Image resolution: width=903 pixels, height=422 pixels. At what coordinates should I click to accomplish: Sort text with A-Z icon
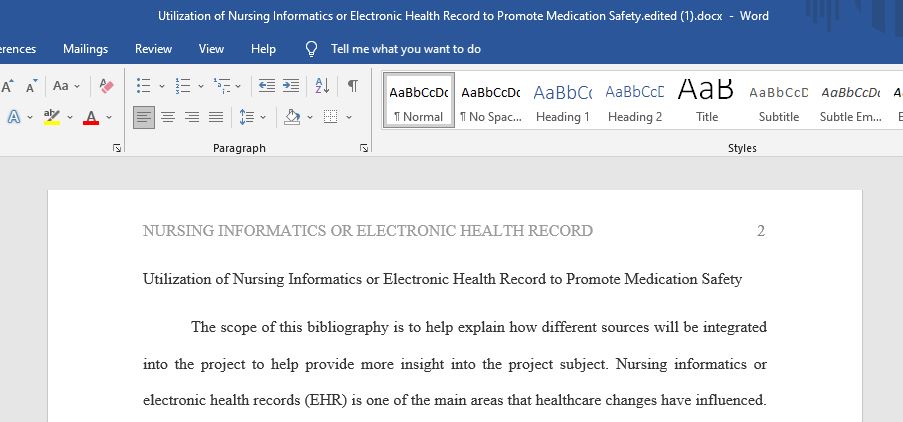pos(322,86)
